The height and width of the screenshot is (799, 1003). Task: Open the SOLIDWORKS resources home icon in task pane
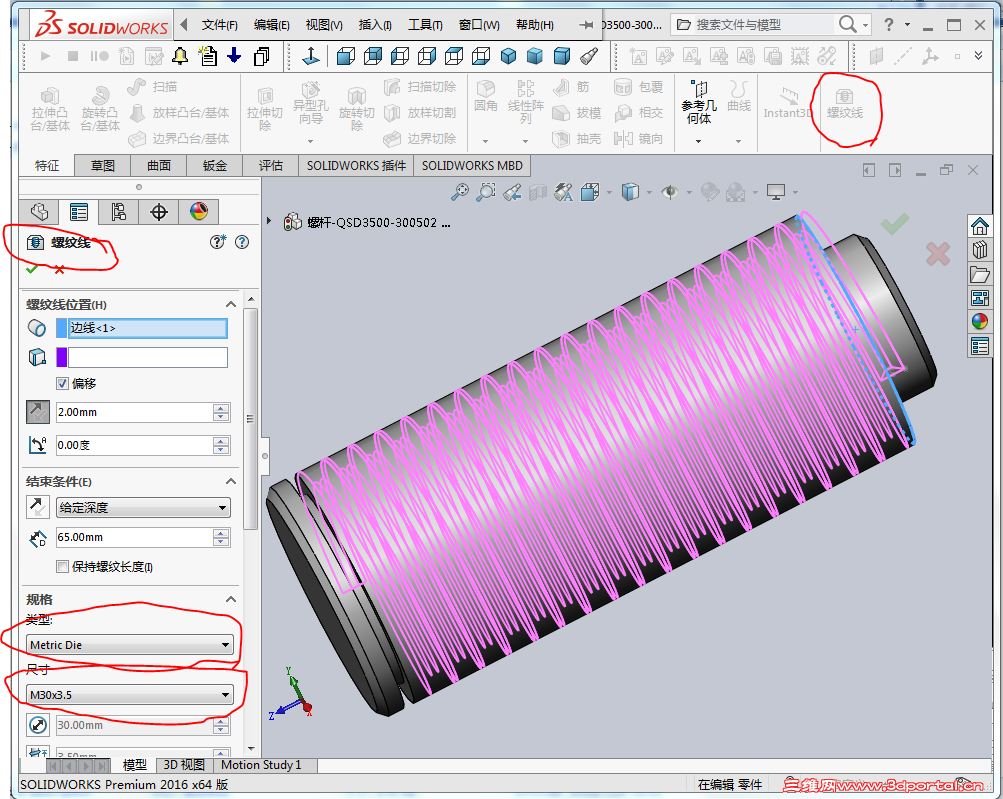[979, 226]
